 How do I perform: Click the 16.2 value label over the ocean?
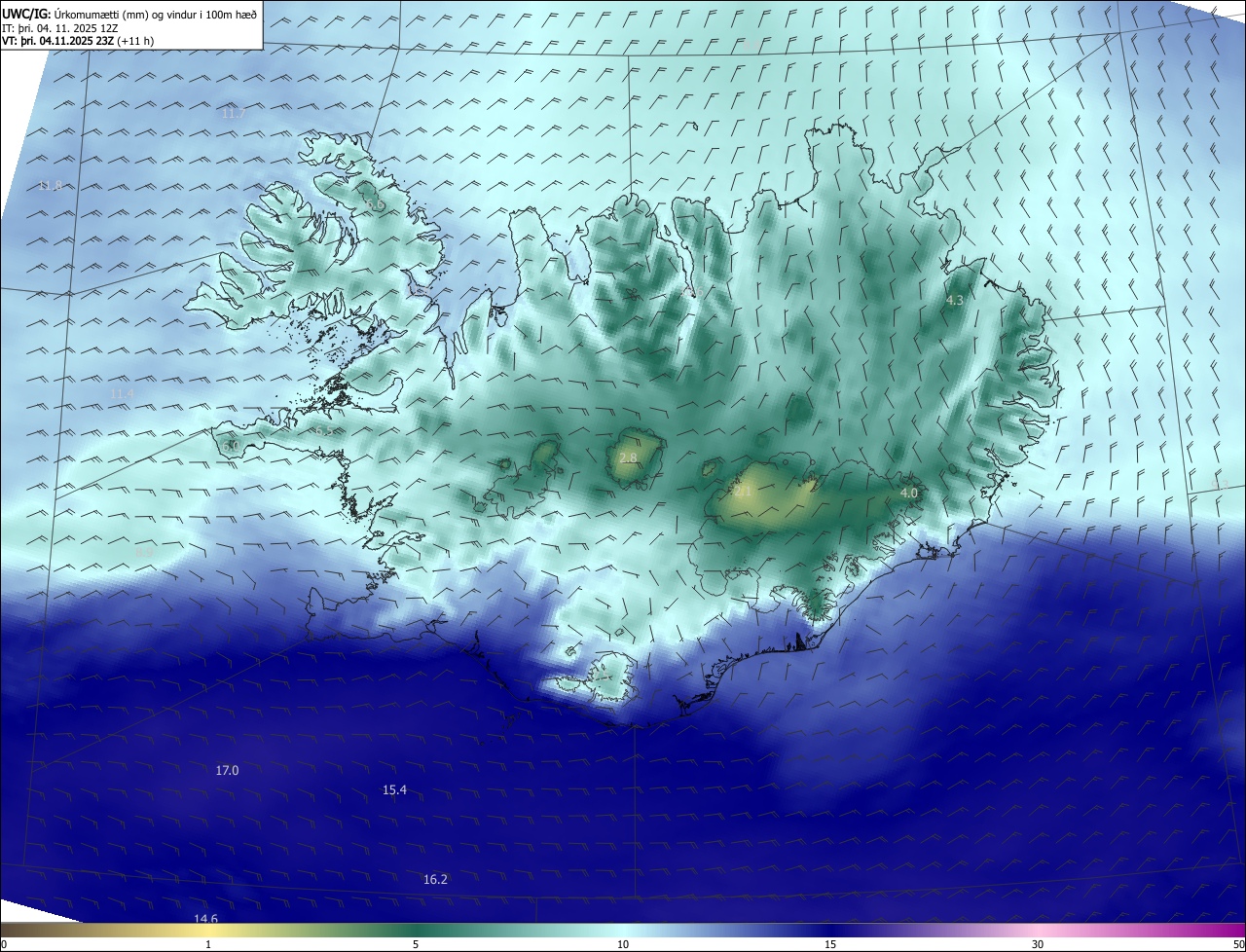435,880
